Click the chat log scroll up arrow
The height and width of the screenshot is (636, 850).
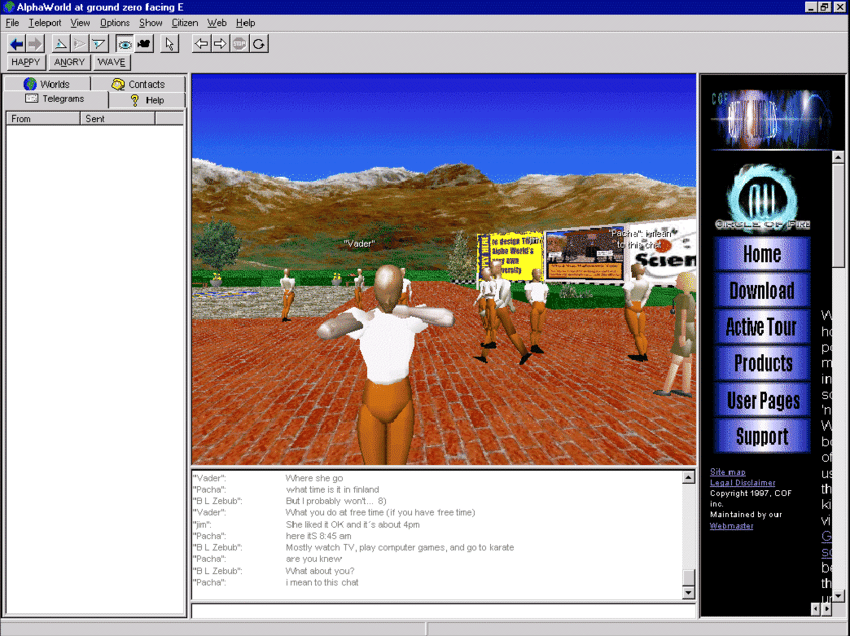688,478
